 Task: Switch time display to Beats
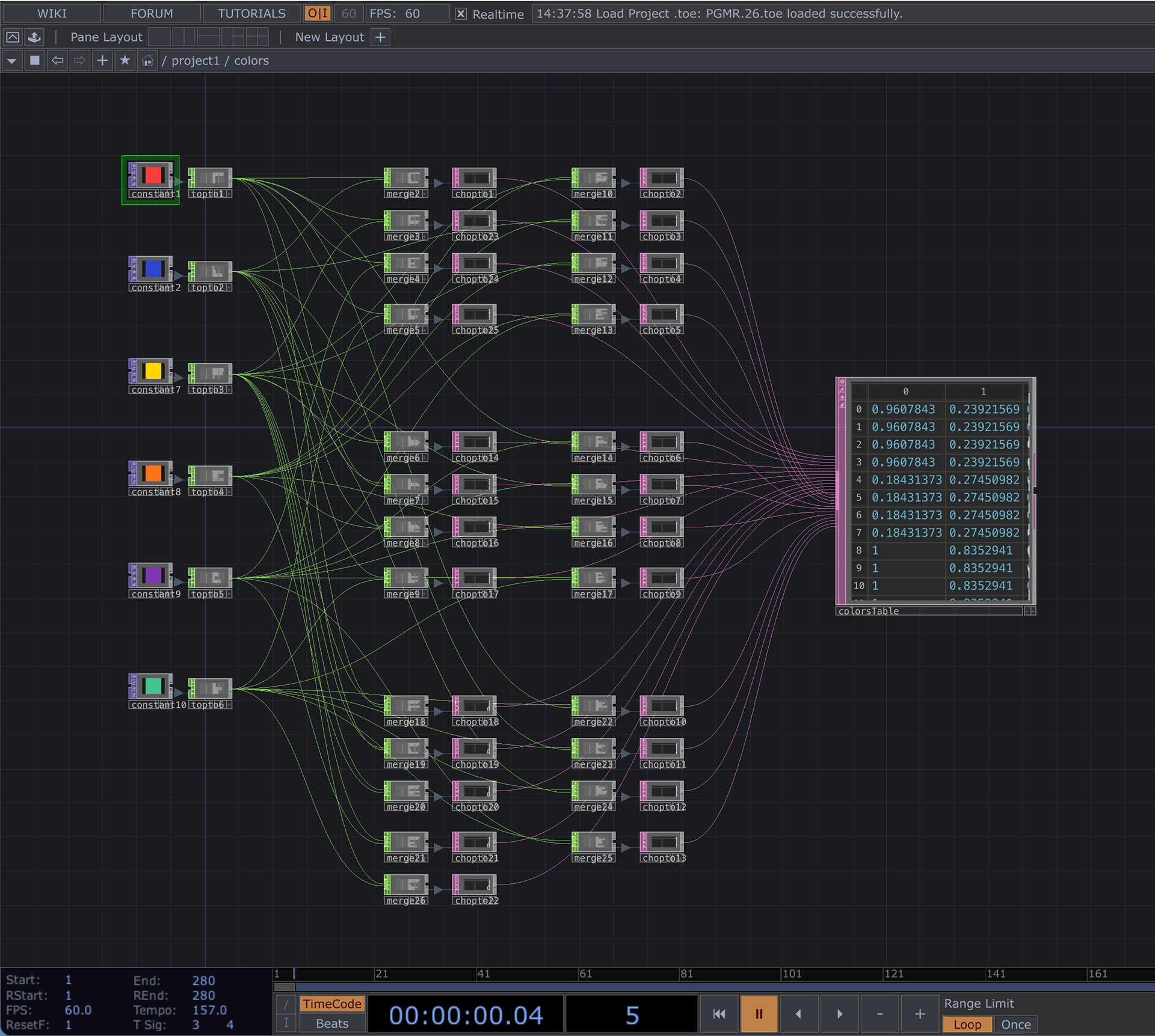coord(332,1023)
